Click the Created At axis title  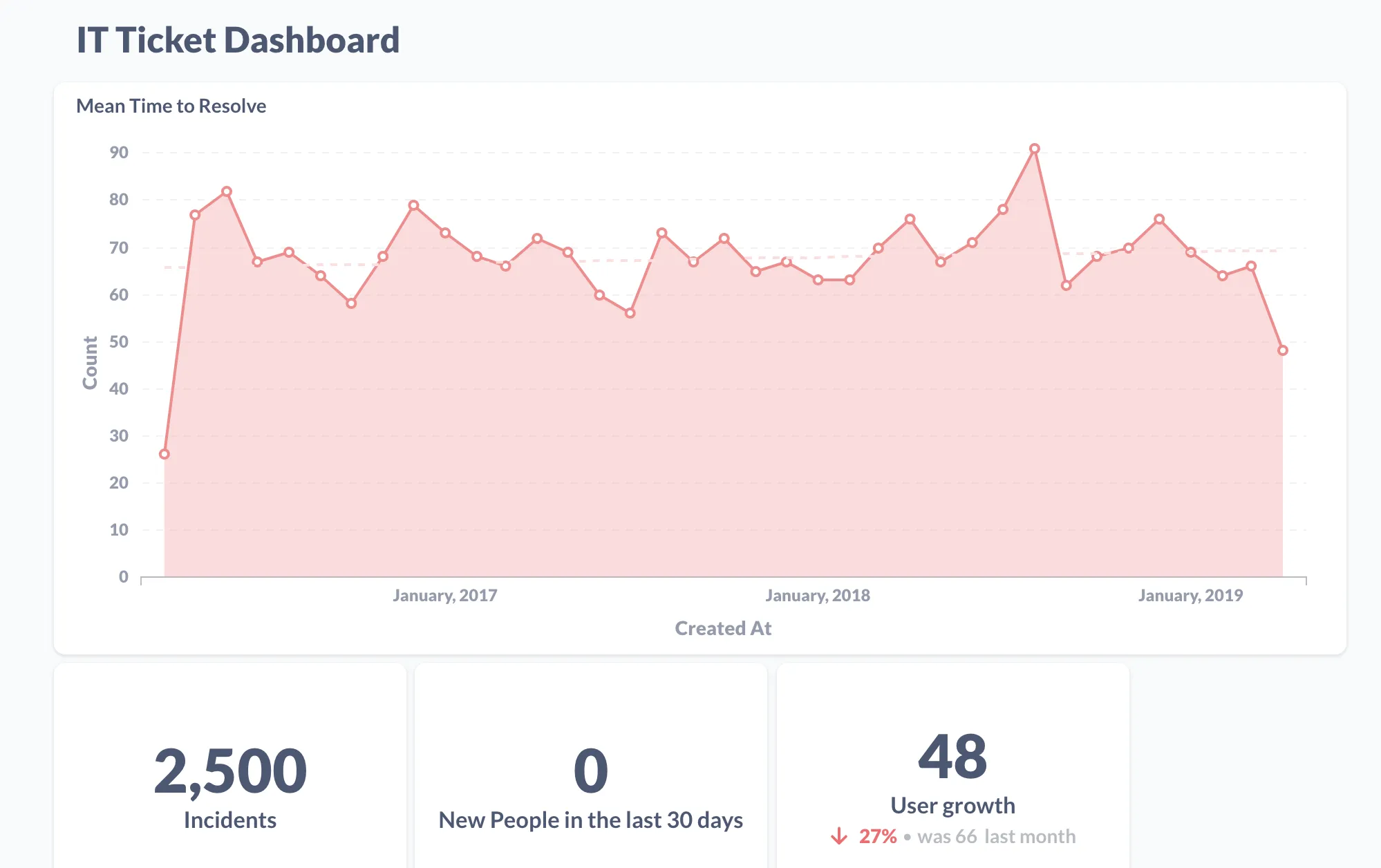tap(723, 628)
